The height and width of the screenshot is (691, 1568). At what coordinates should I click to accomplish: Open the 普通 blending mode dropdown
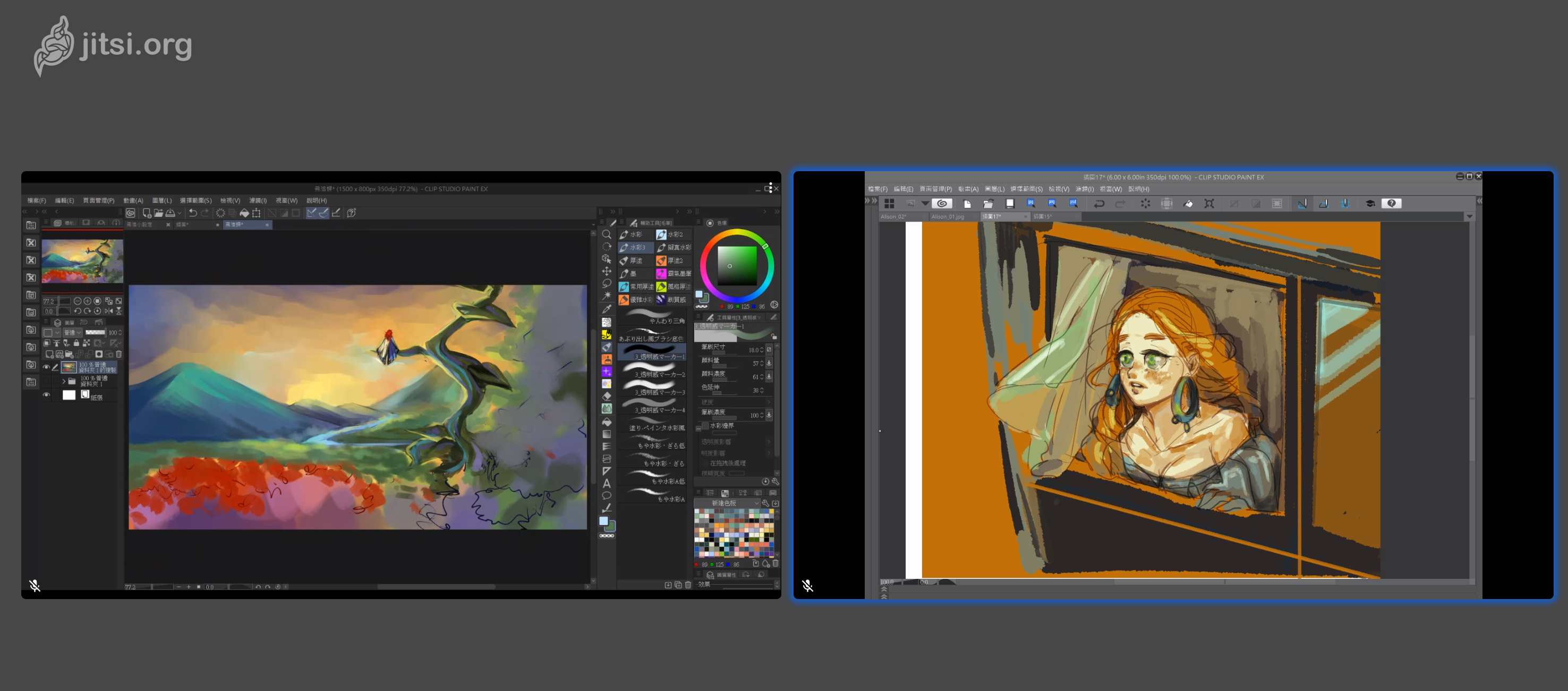coord(72,333)
